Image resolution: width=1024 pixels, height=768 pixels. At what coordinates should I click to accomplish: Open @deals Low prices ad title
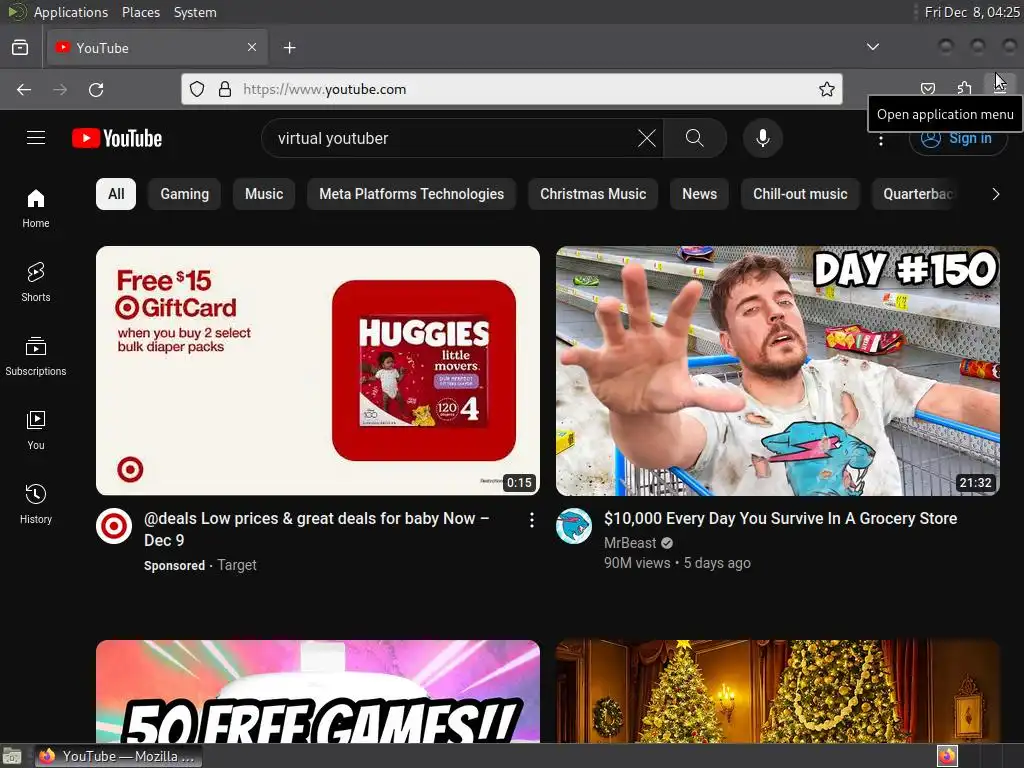coord(317,529)
